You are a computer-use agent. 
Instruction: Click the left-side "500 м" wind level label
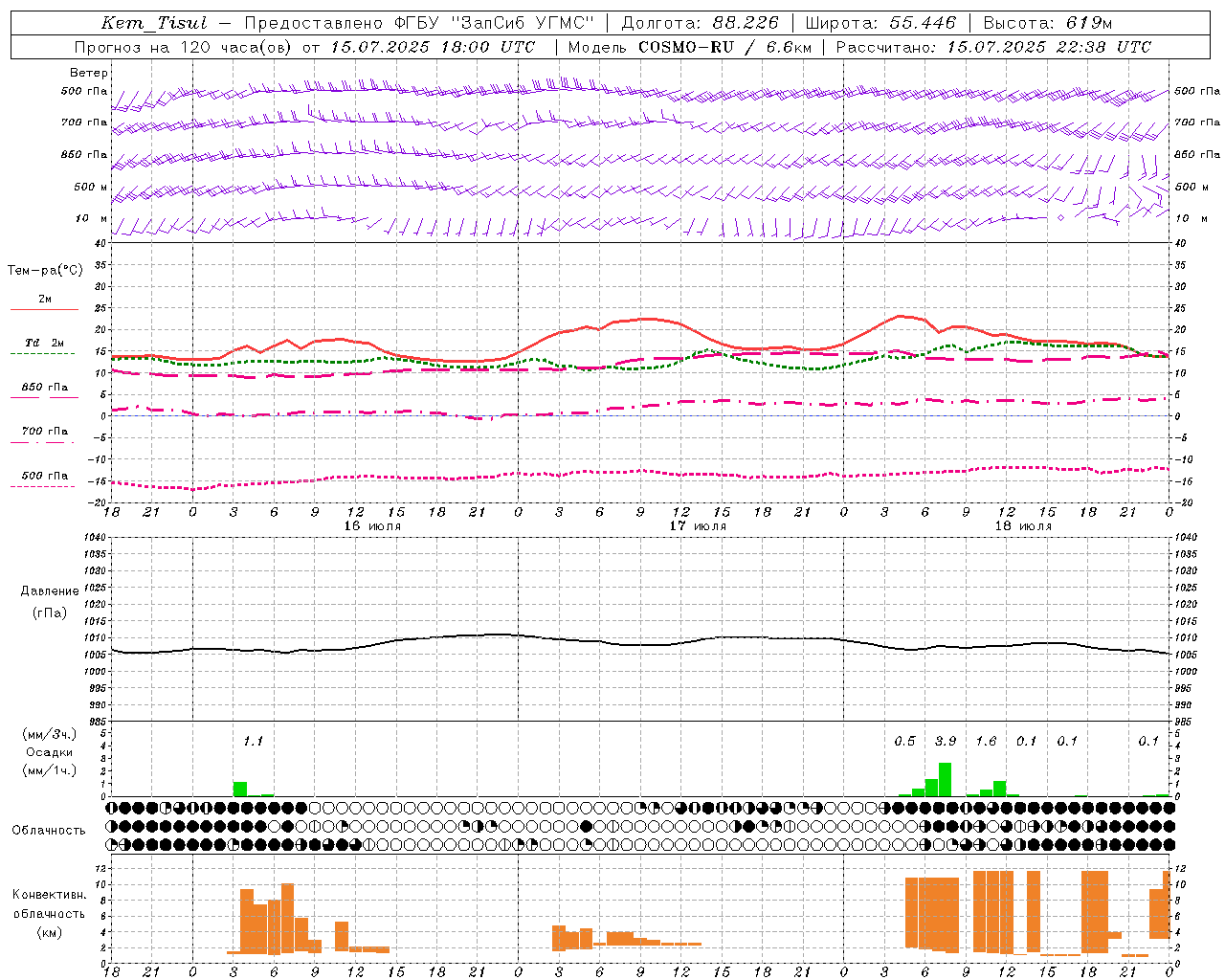(x=91, y=187)
